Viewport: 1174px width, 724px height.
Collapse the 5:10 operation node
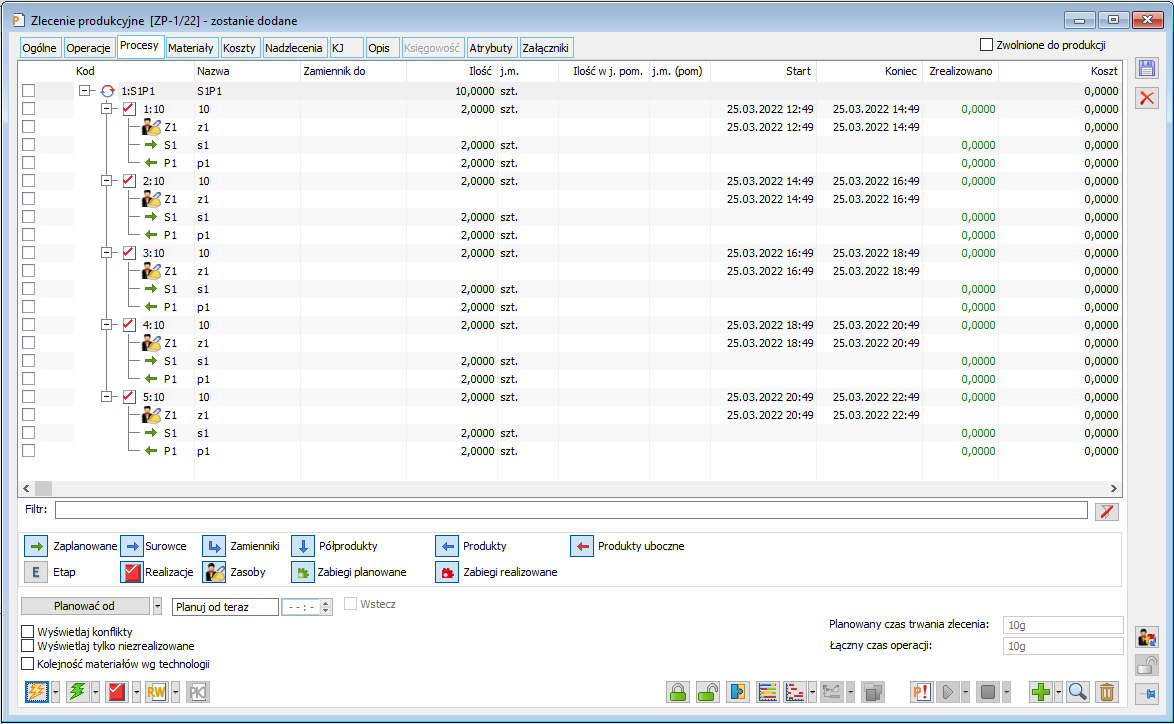pyautogui.click(x=106, y=397)
